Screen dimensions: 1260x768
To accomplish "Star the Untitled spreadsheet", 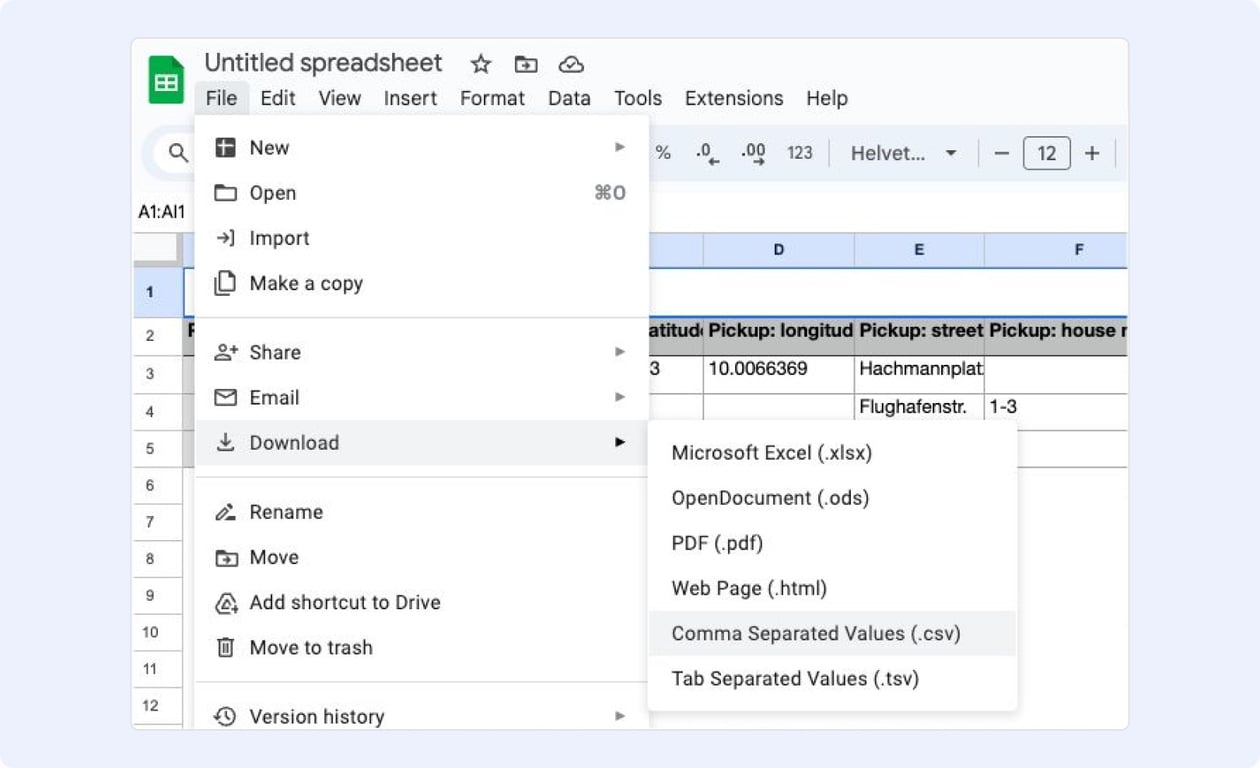I will 481,64.
